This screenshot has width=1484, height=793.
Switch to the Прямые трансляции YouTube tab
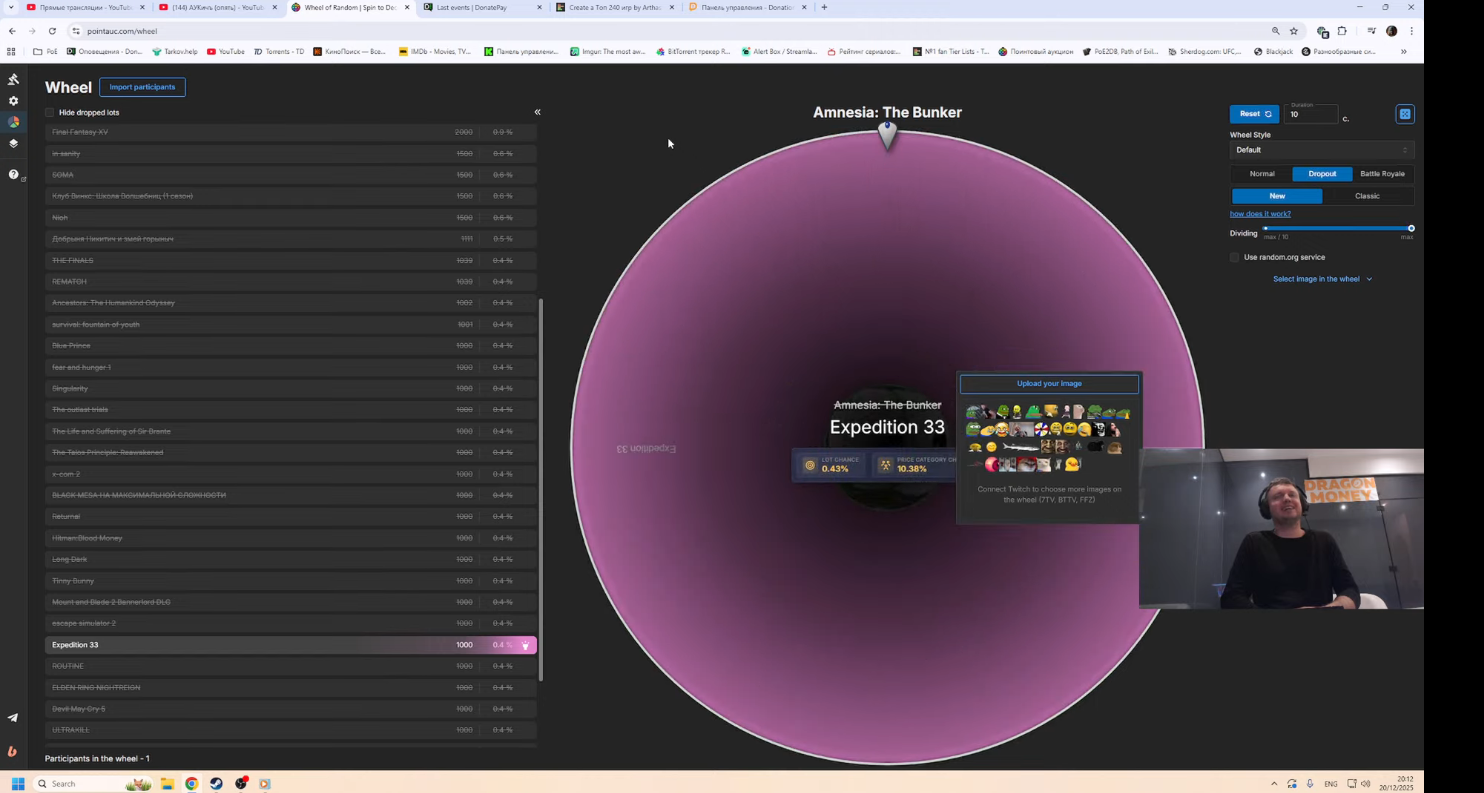pyautogui.click(x=87, y=7)
